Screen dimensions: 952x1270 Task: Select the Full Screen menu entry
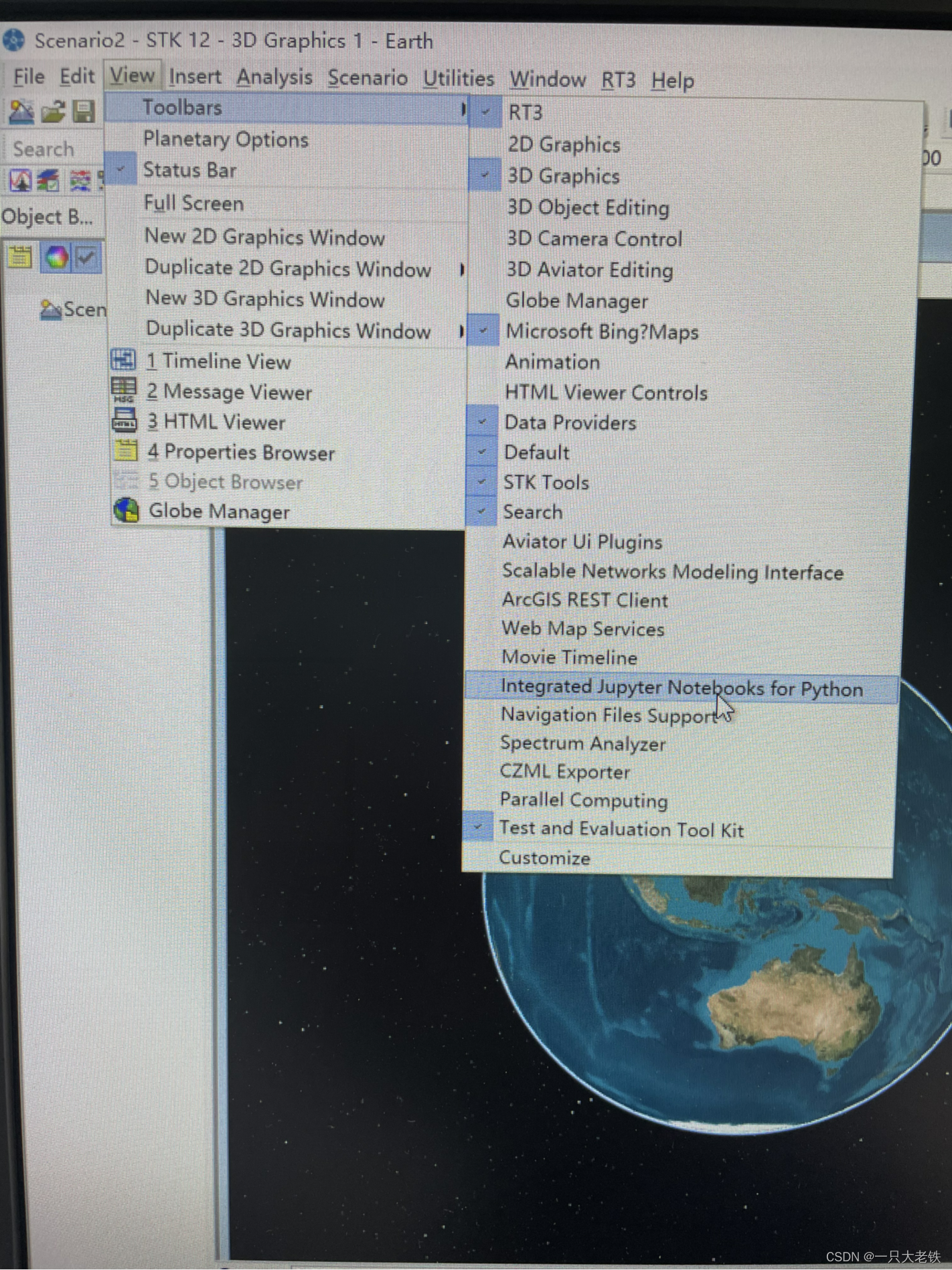point(287,204)
